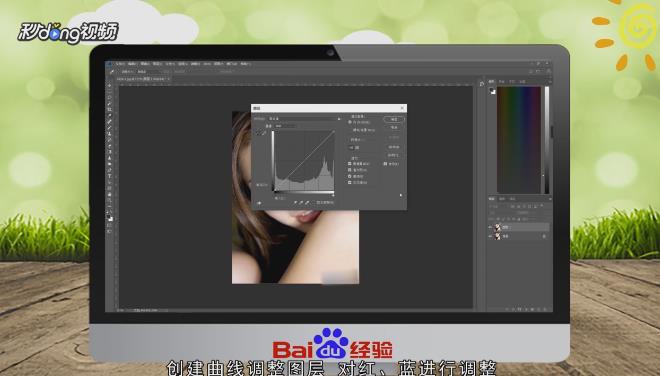
Task: Open the 滤镜 (Filter) menu
Action: (195, 64)
